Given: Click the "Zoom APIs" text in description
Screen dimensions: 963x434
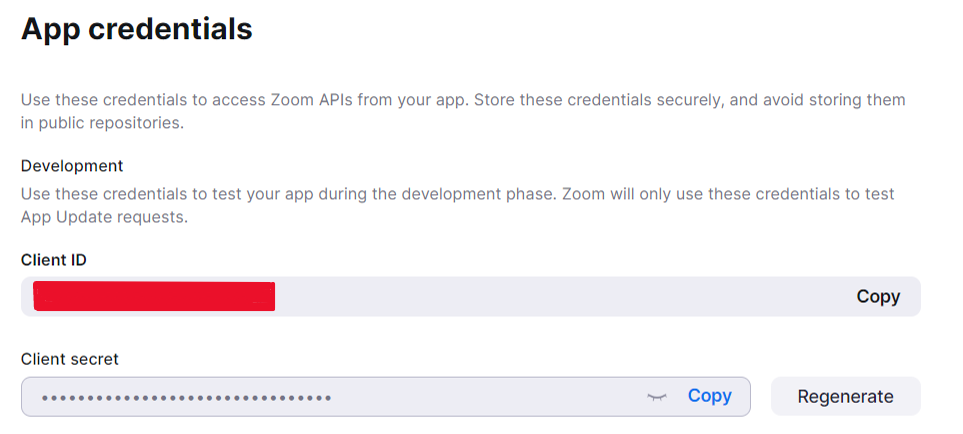Looking at the screenshot, I should click(x=311, y=99).
